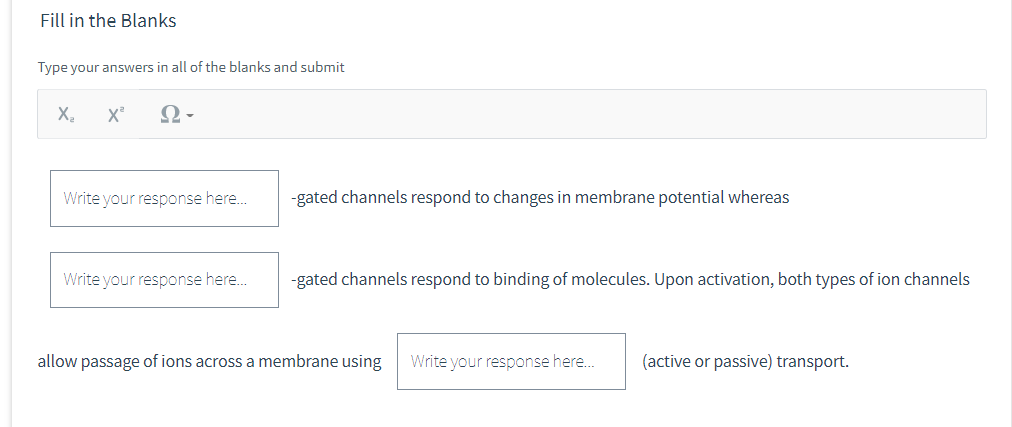1012x427 pixels.
Task: Select the blank before '(active or passive)'
Action: (x=511, y=361)
